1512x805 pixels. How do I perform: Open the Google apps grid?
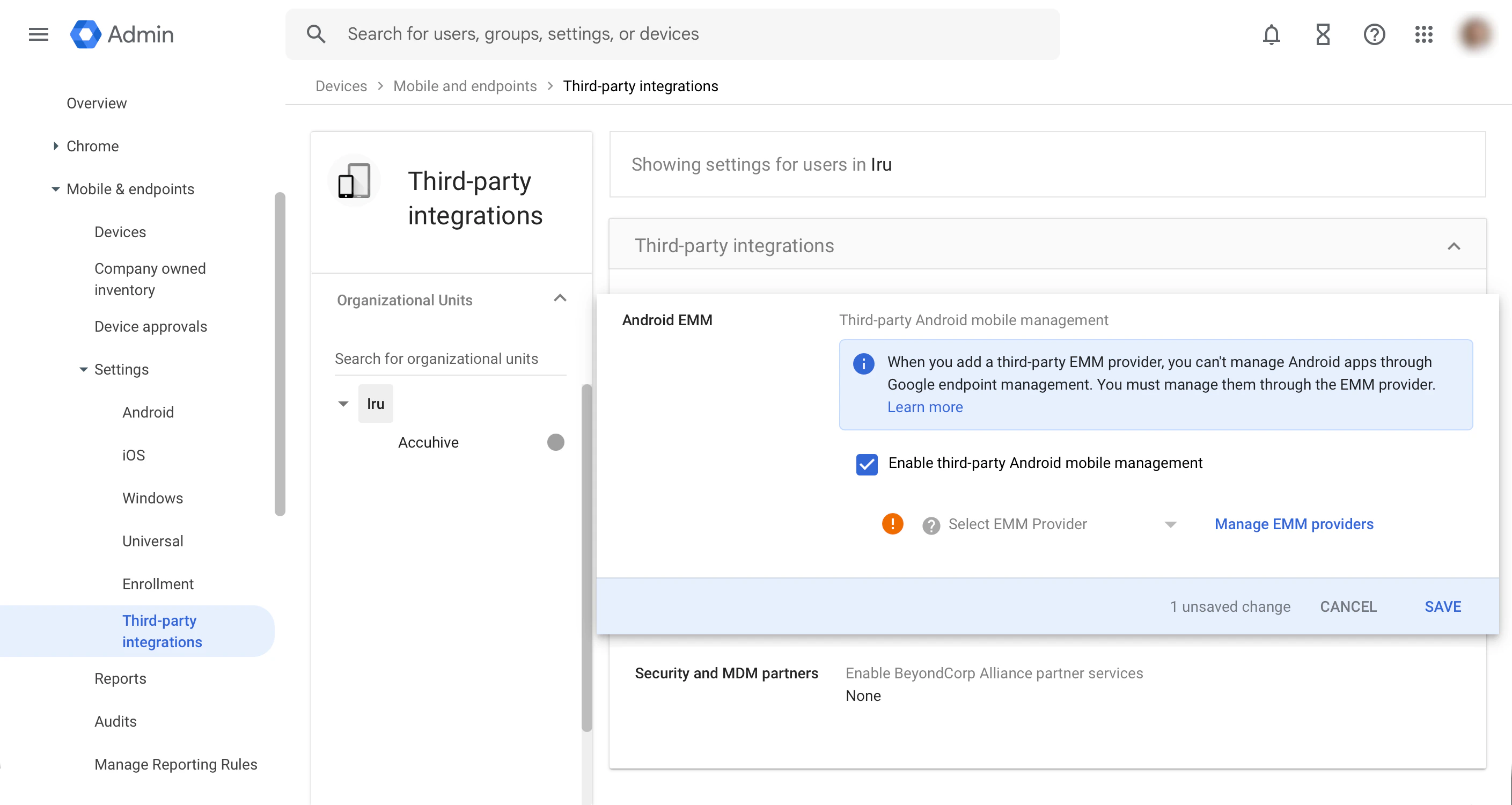(1424, 34)
